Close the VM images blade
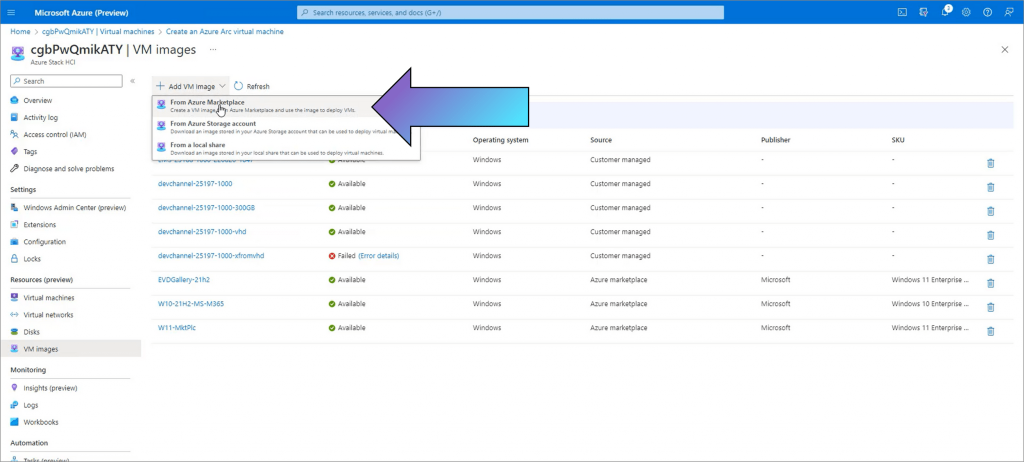 1004,50
